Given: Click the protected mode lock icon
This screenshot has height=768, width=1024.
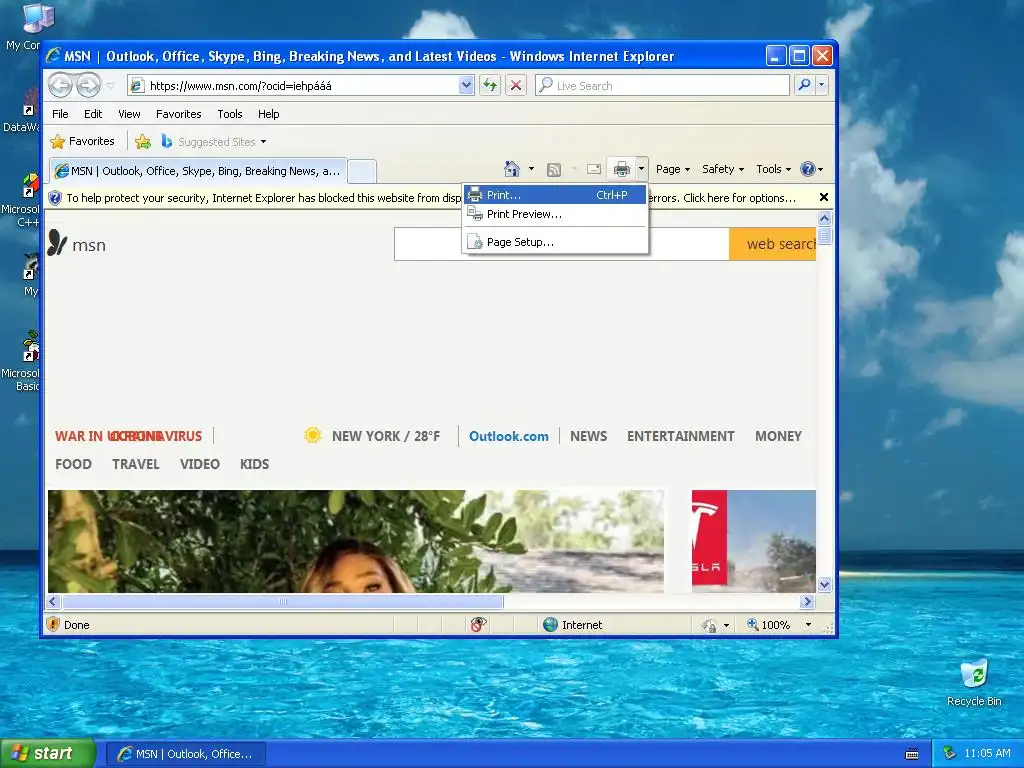Looking at the screenshot, I should [x=709, y=625].
